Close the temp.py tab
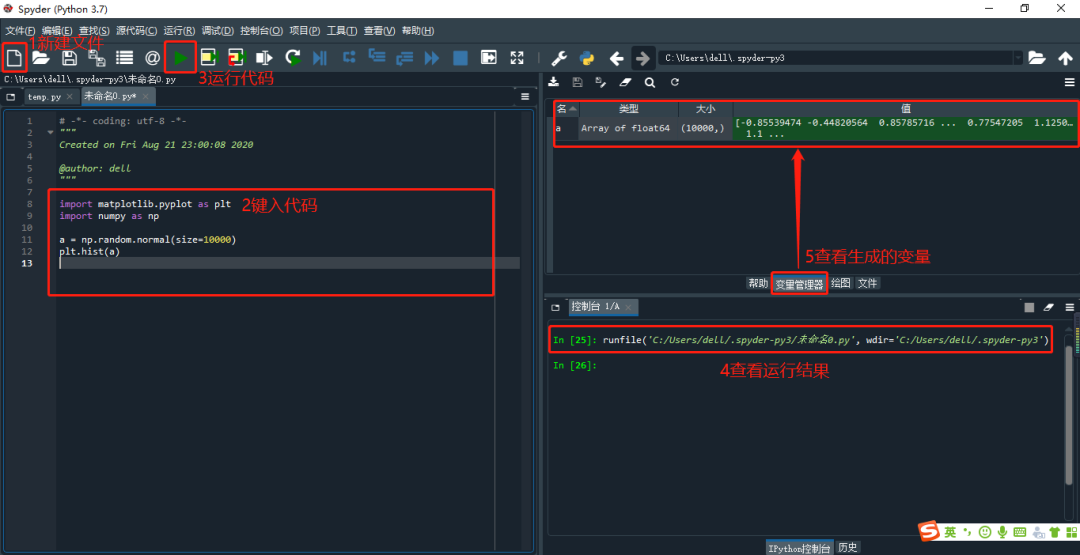This screenshot has width=1080, height=555. pyautogui.click(x=70, y=97)
